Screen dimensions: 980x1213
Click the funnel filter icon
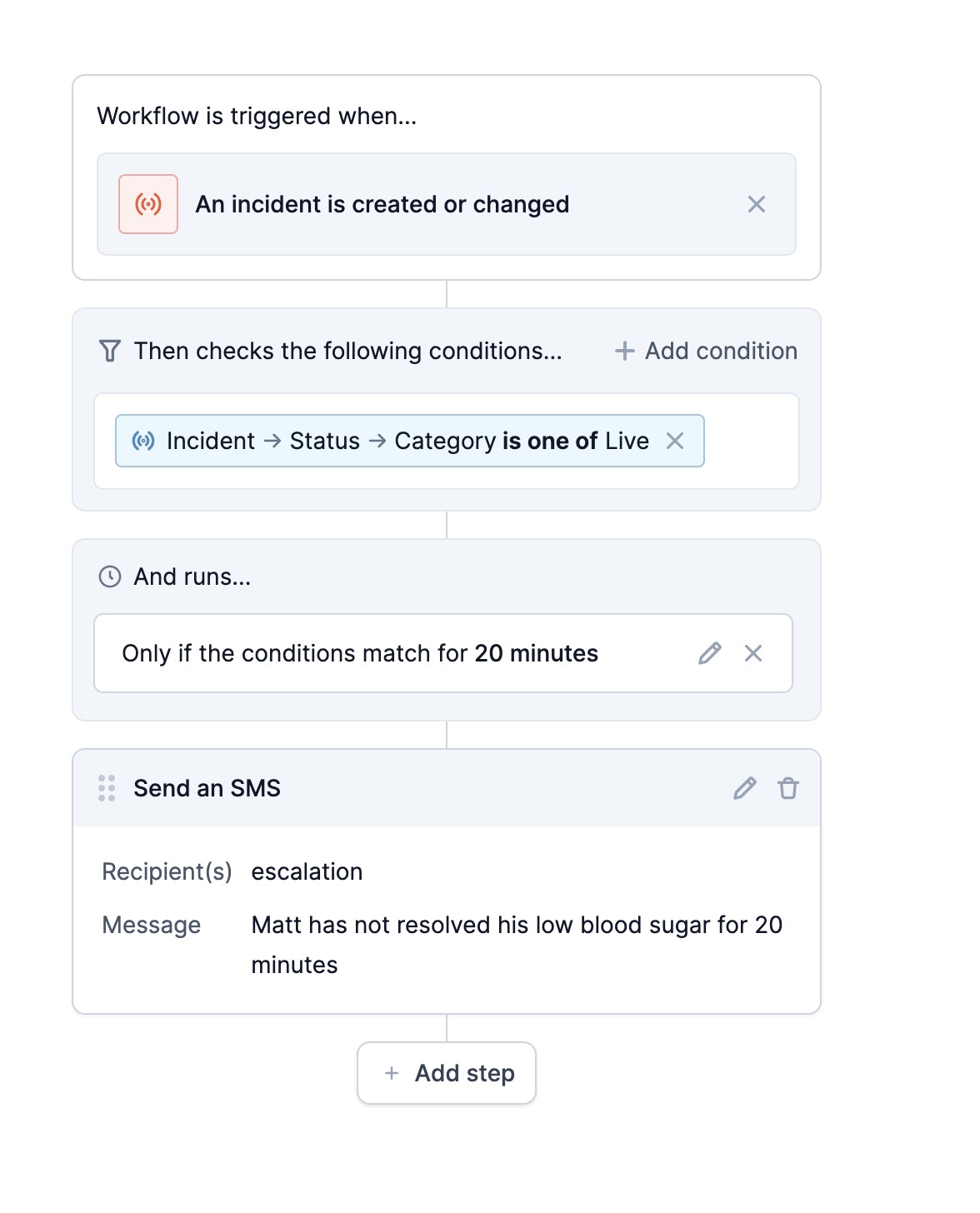pyautogui.click(x=110, y=351)
